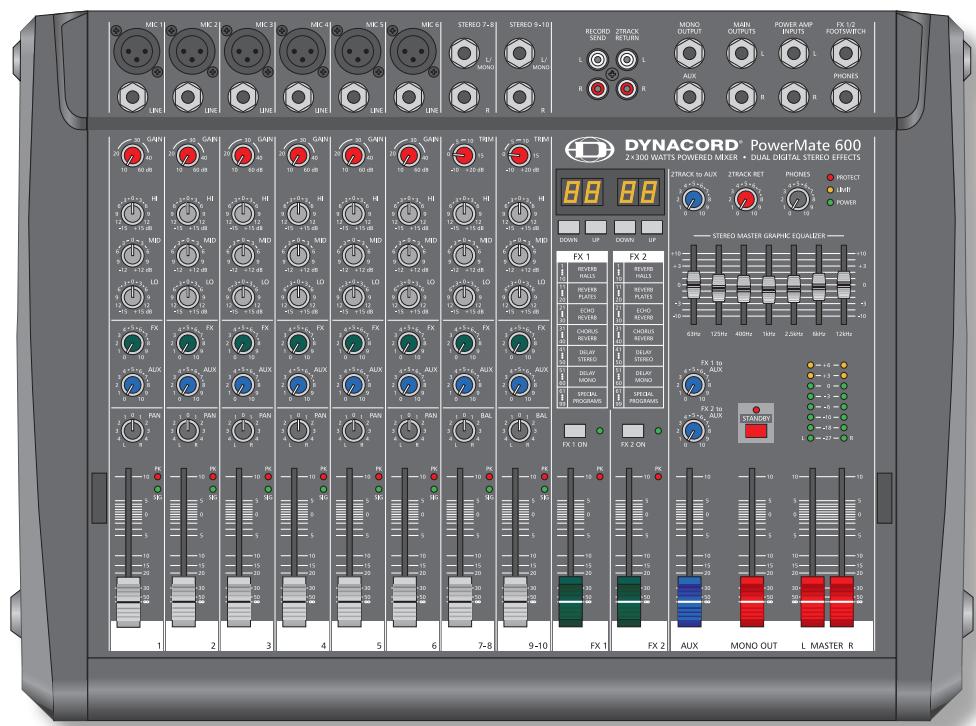Select the RECORD SEND left RCA connector
This screenshot has width=976, height=726.
coord(596,59)
